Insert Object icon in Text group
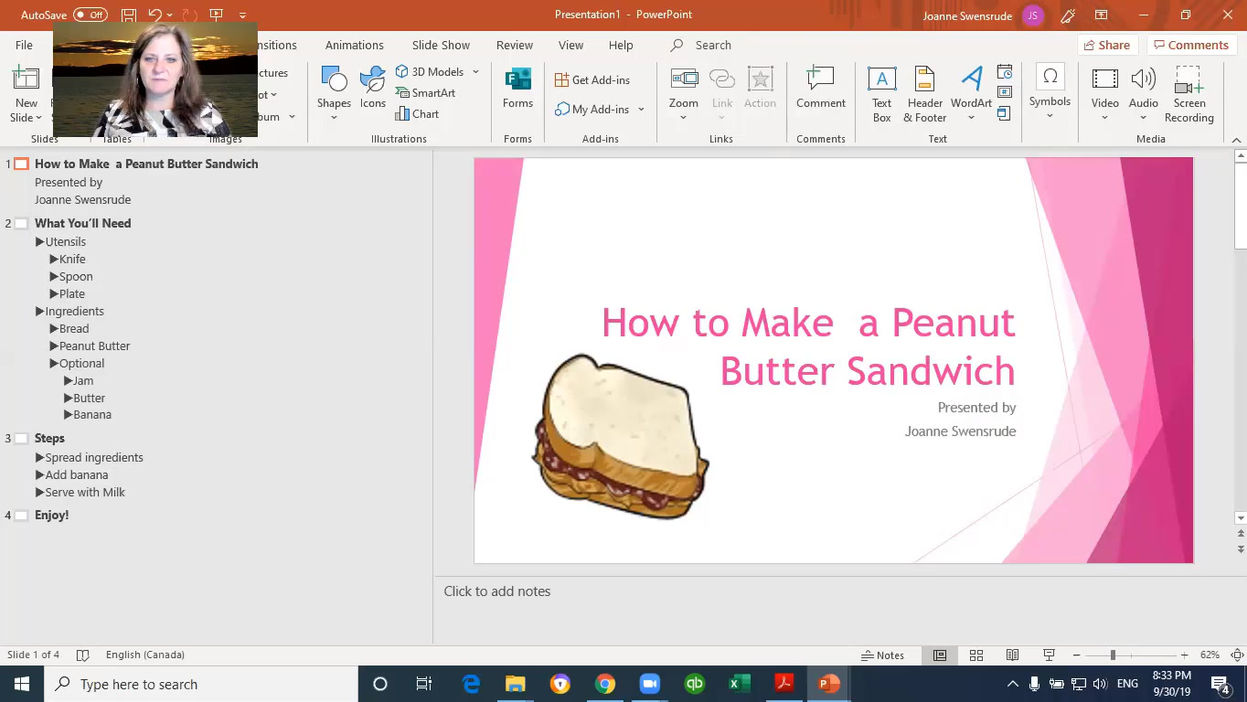Viewport: 1247px width, 702px height. pyautogui.click(x=1005, y=114)
